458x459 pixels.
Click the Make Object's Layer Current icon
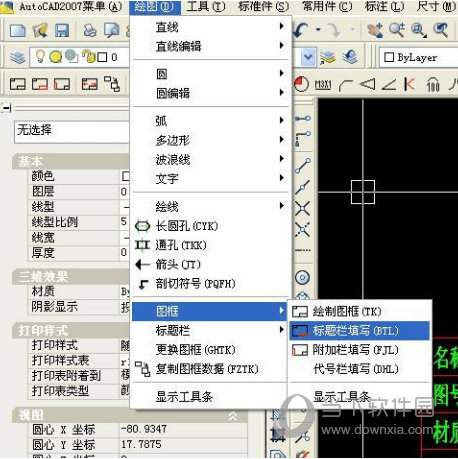328,57
